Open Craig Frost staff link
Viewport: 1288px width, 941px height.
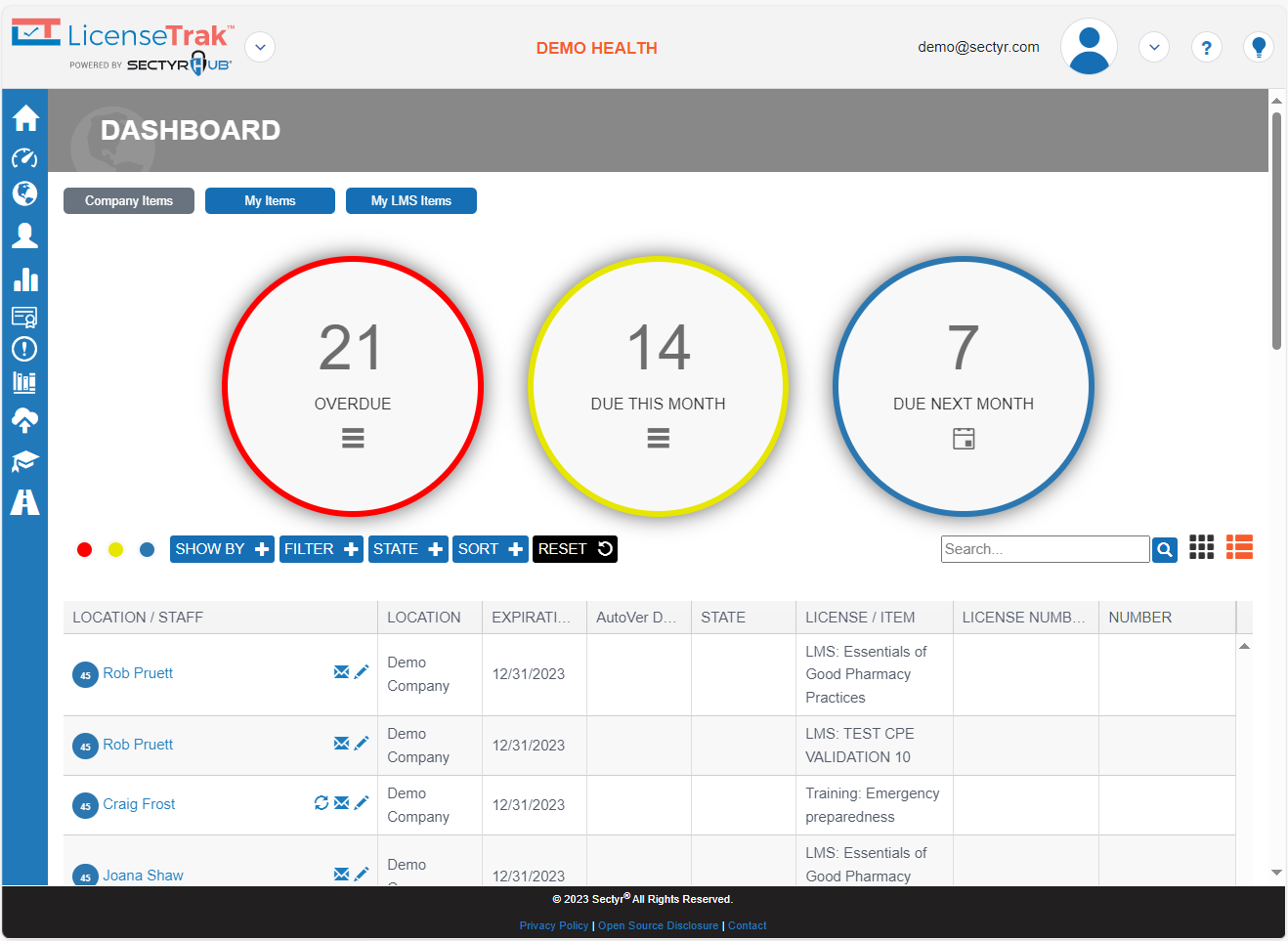pyautogui.click(x=139, y=804)
